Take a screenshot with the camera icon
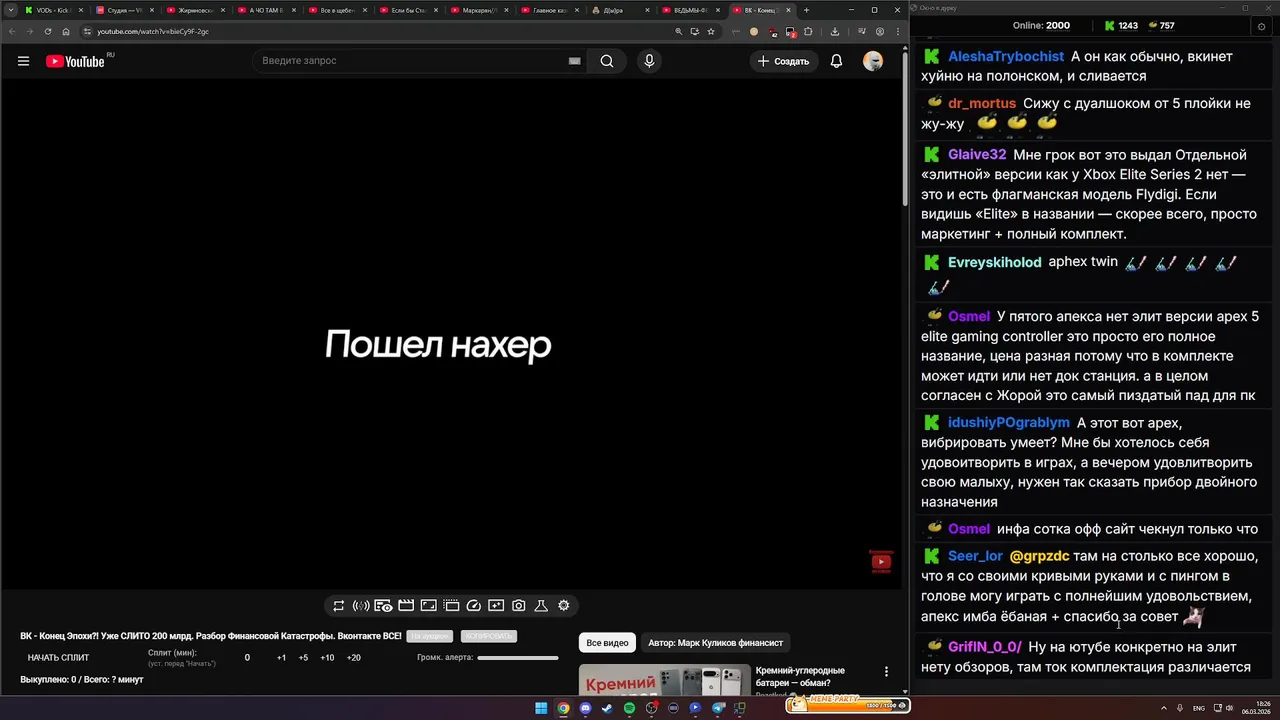 pos(519,606)
